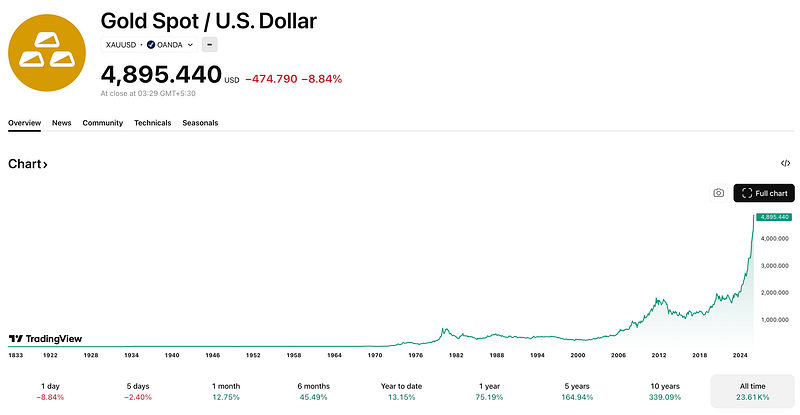
Task: Open the embed code icon
Action: click(x=785, y=163)
